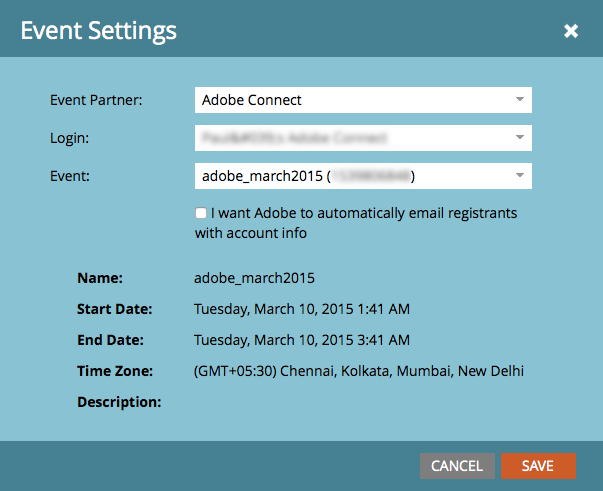603x491 pixels.
Task: Click the End Date value text
Action: click(301, 340)
